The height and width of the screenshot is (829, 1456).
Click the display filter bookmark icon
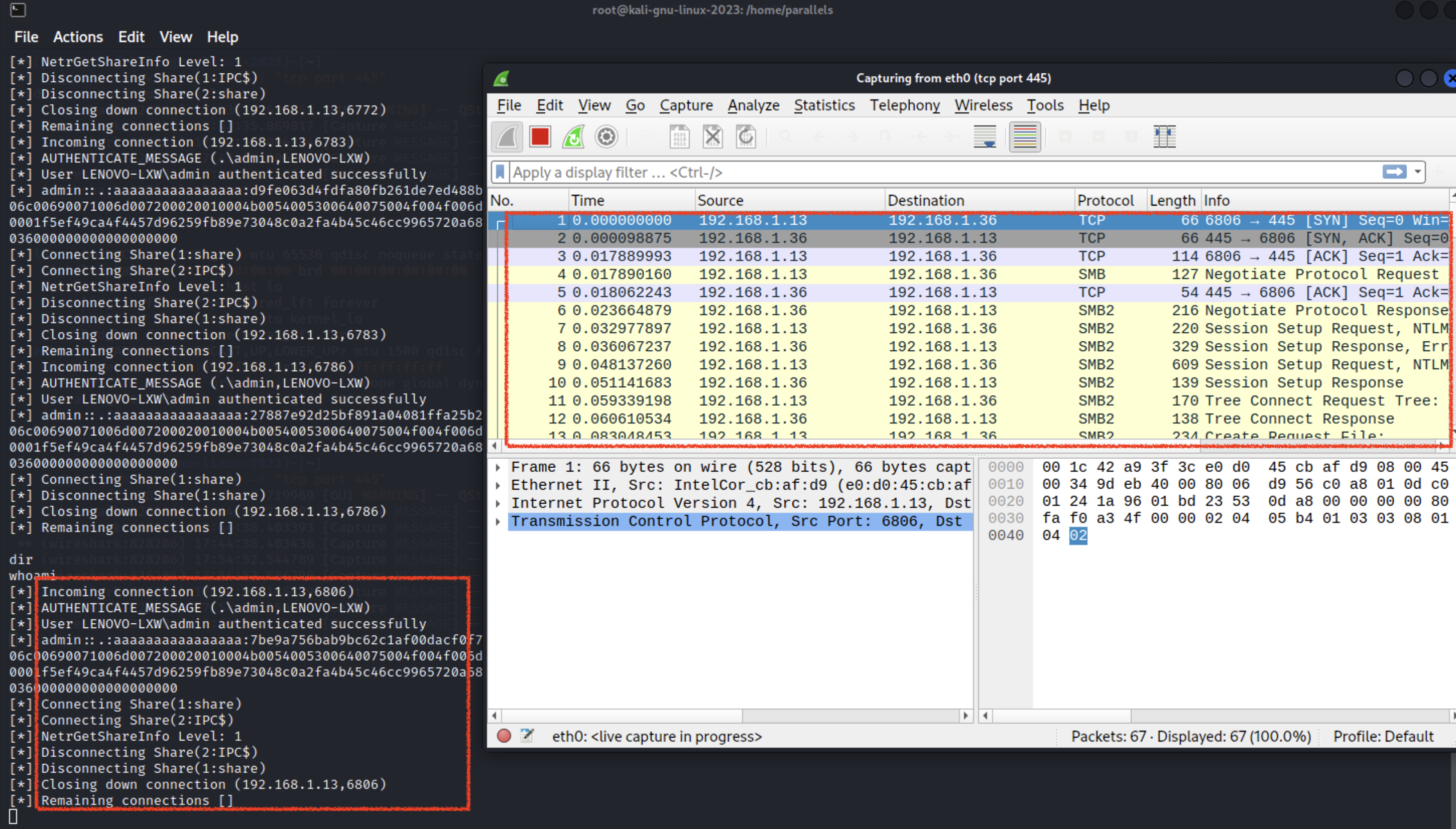[x=500, y=172]
